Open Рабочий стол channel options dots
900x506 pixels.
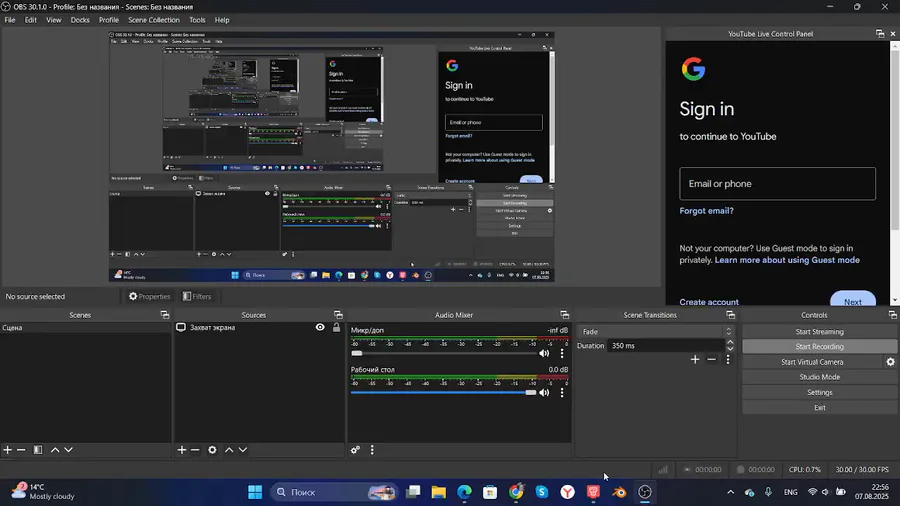(x=562, y=392)
